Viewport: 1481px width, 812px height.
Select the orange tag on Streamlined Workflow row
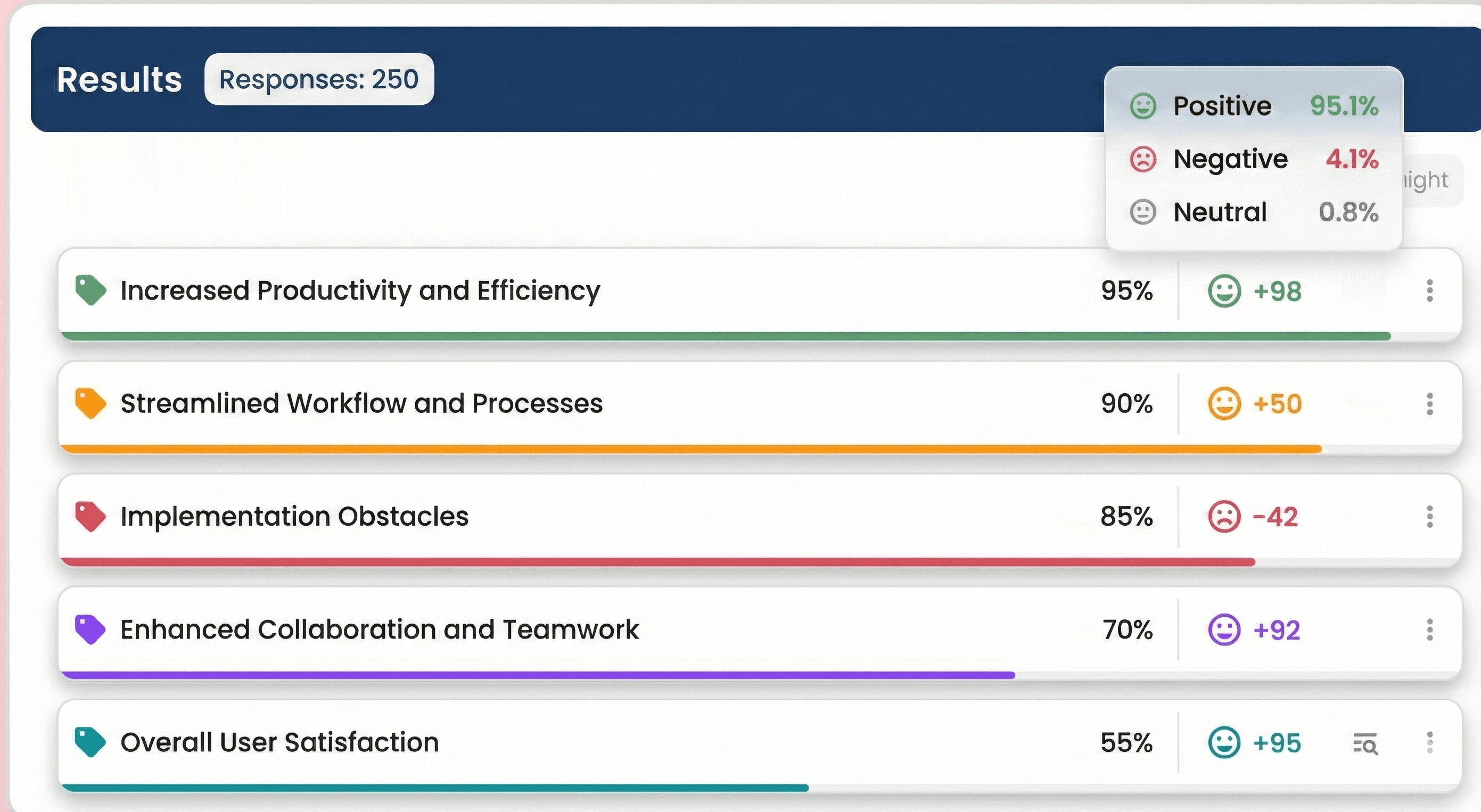click(x=91, y=403)
